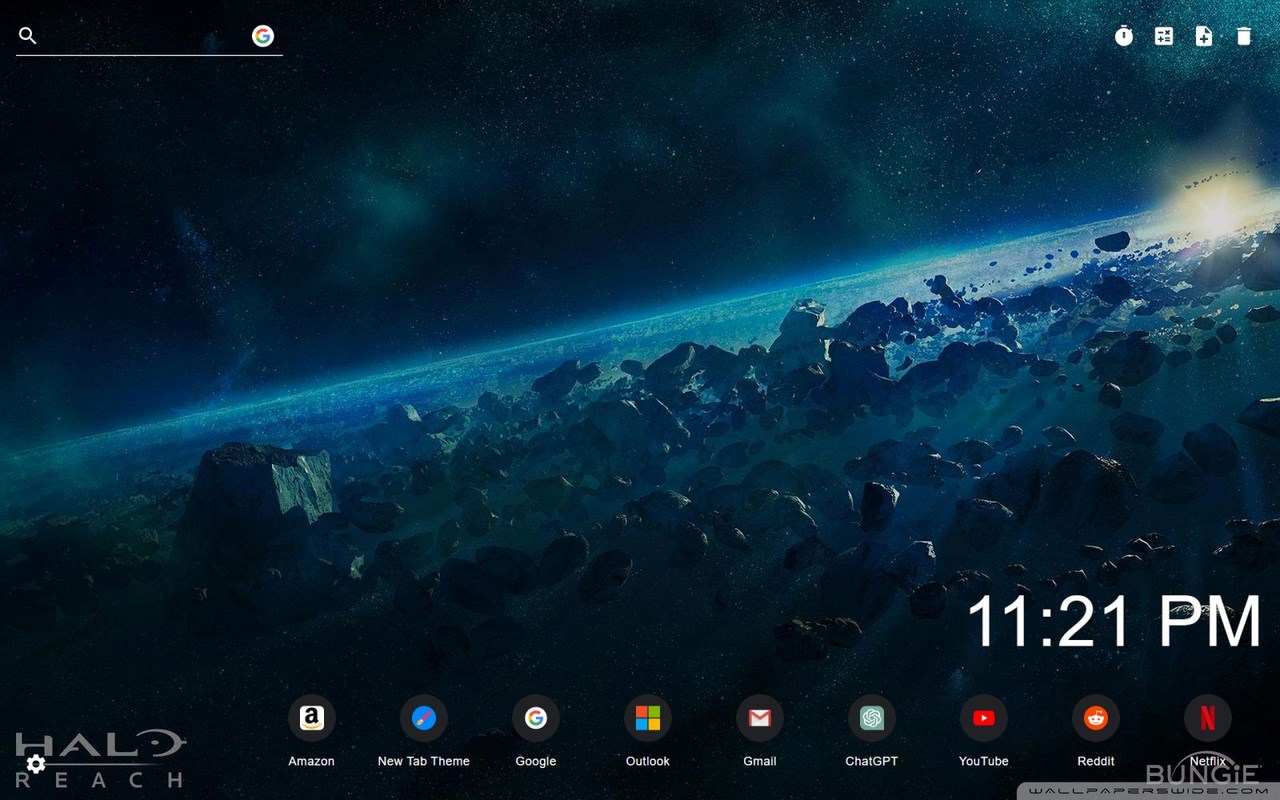Open the Netflix shortcut icon
The width and height of the screenshot is (1280, 800).
coord(1208,718)
